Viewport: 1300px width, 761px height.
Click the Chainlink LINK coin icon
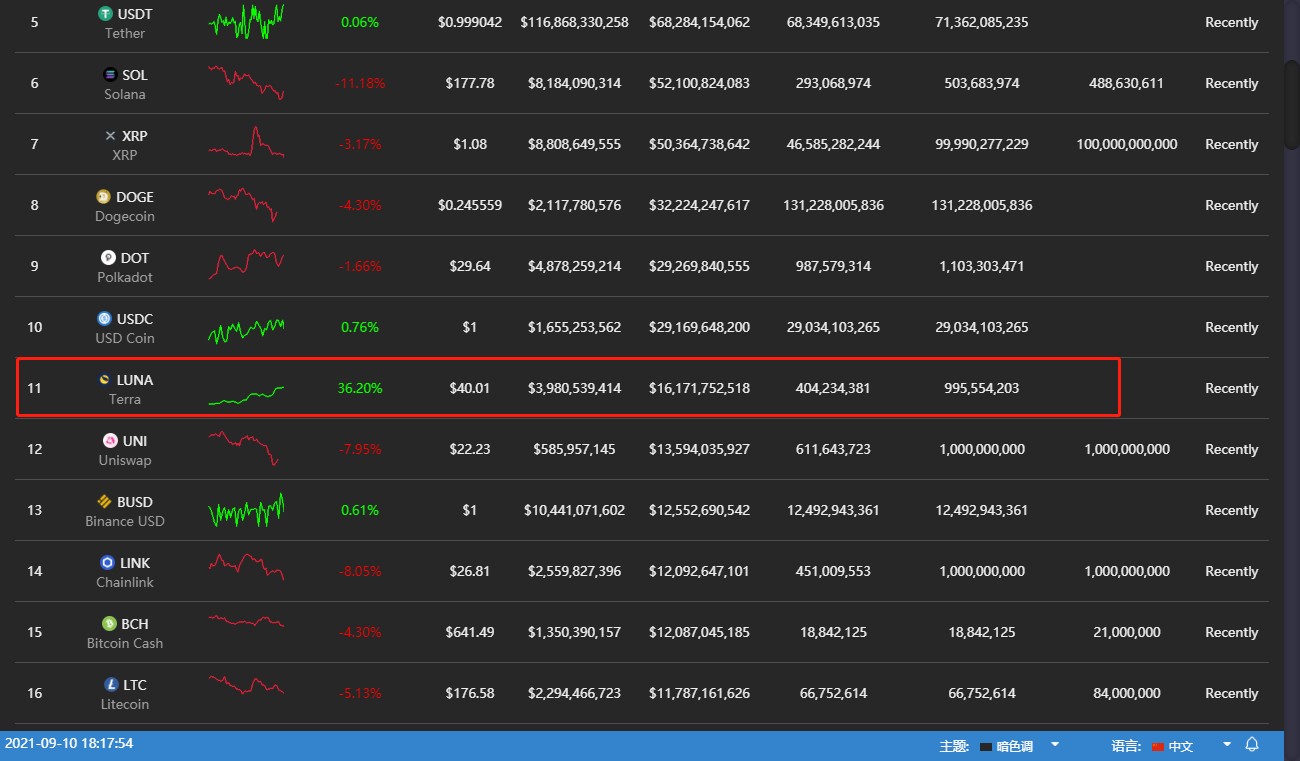point(107,563)
